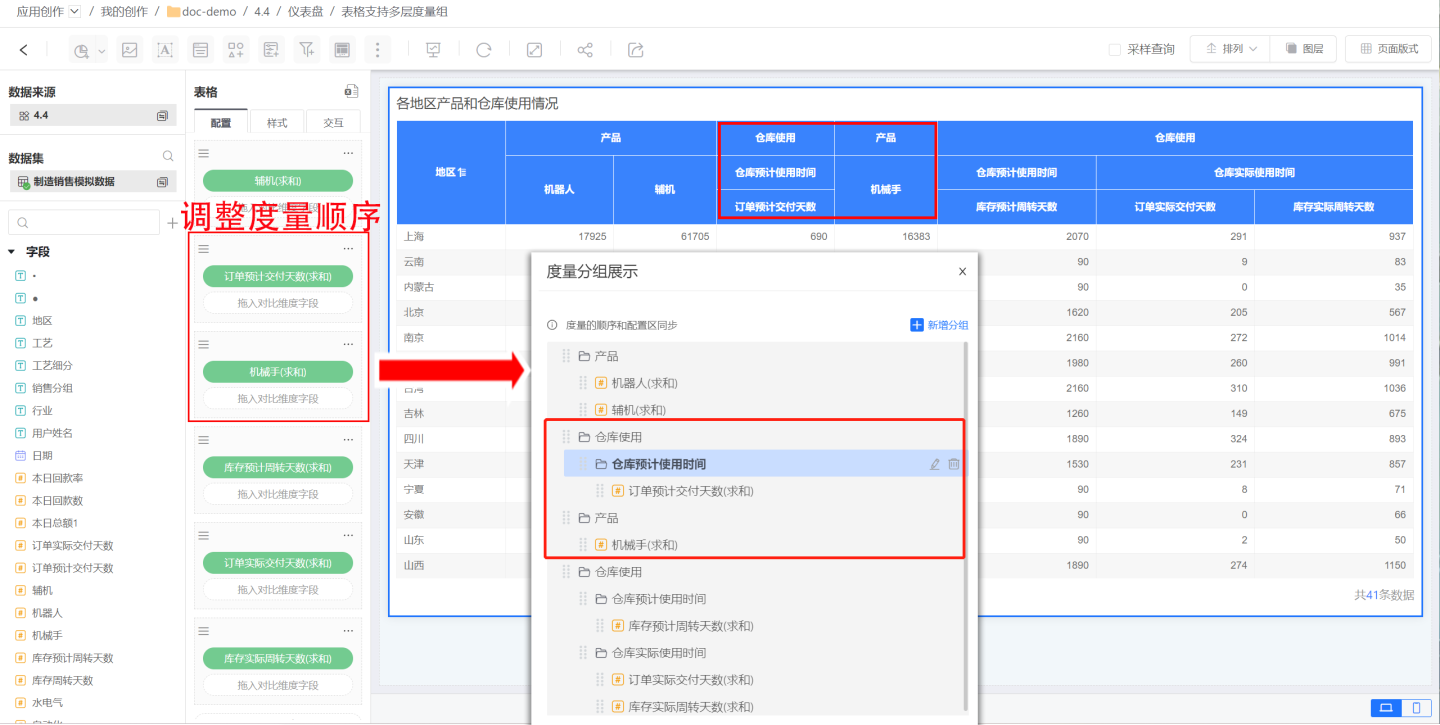The image size is (1440, 725).
Task: Click the field search input box
Action: point(84,222)
